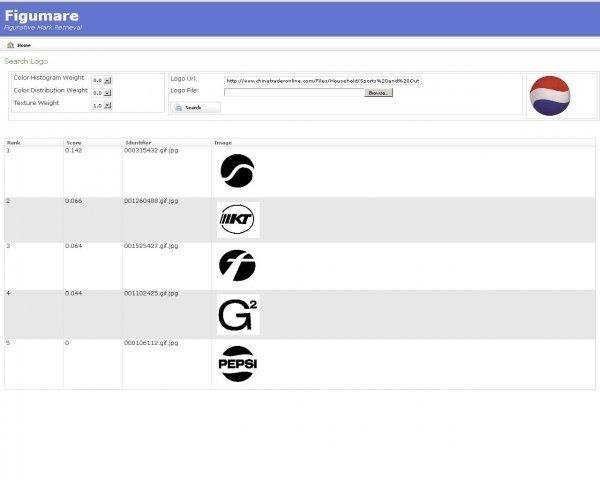
Task: Click Figurative Mark Retrieval subtitle
Action: 43,28
